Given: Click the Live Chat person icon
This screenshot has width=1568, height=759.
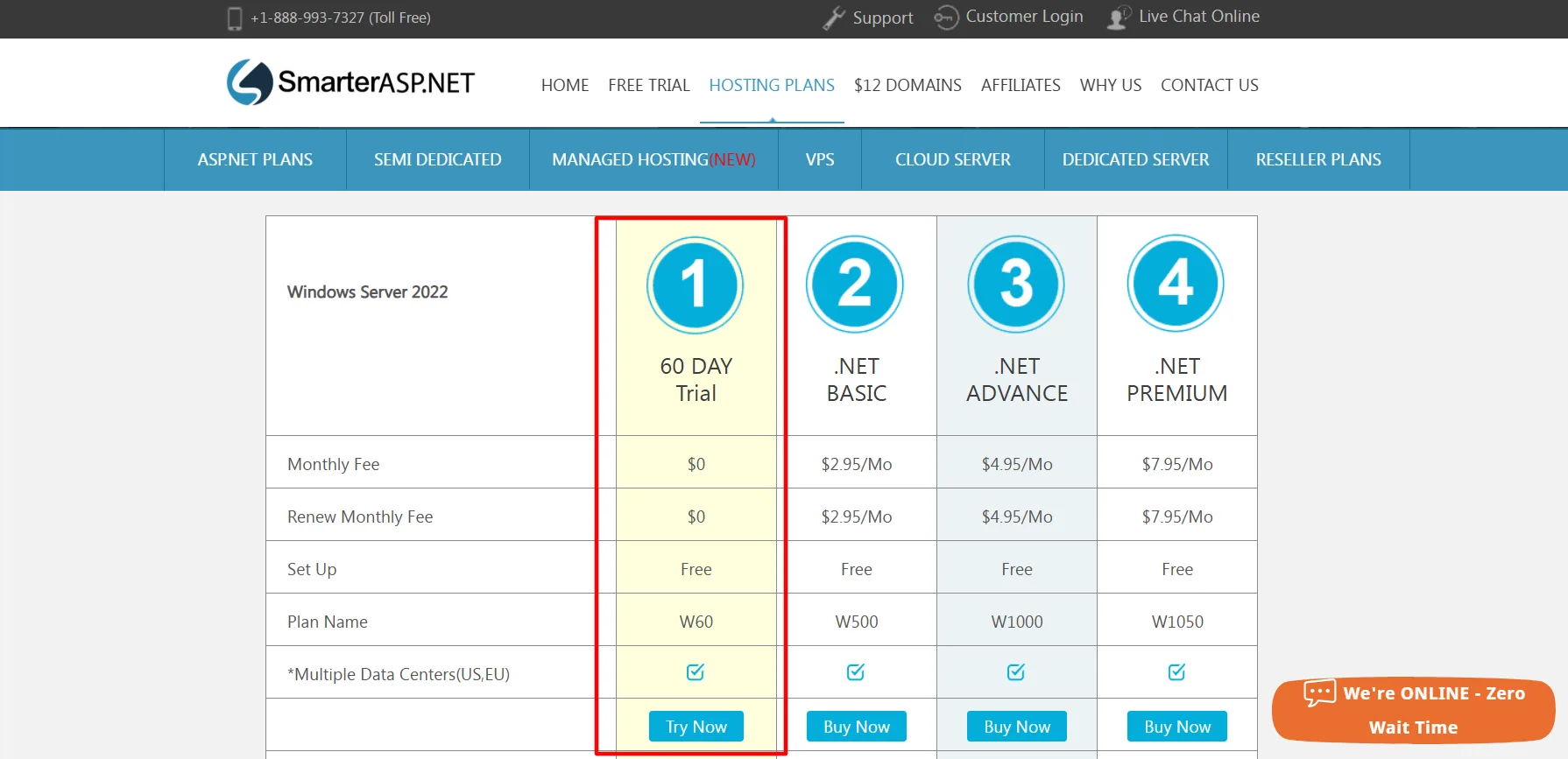Looking at the screenshot, I should (1119, 18).
